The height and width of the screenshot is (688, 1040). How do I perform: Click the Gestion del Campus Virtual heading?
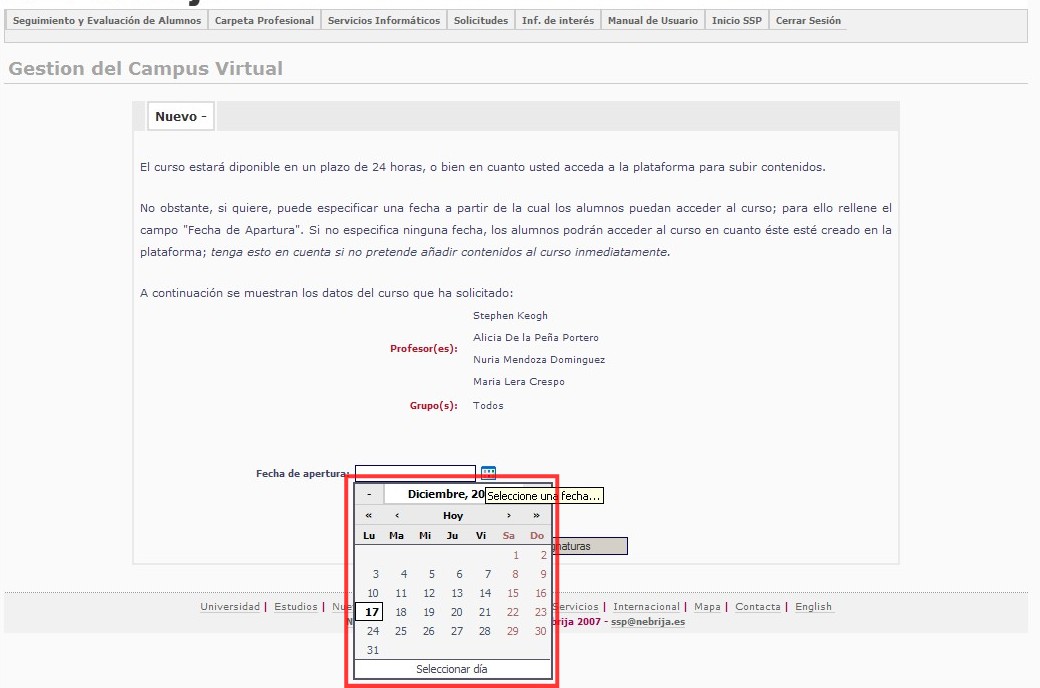(x=146, y=68)
